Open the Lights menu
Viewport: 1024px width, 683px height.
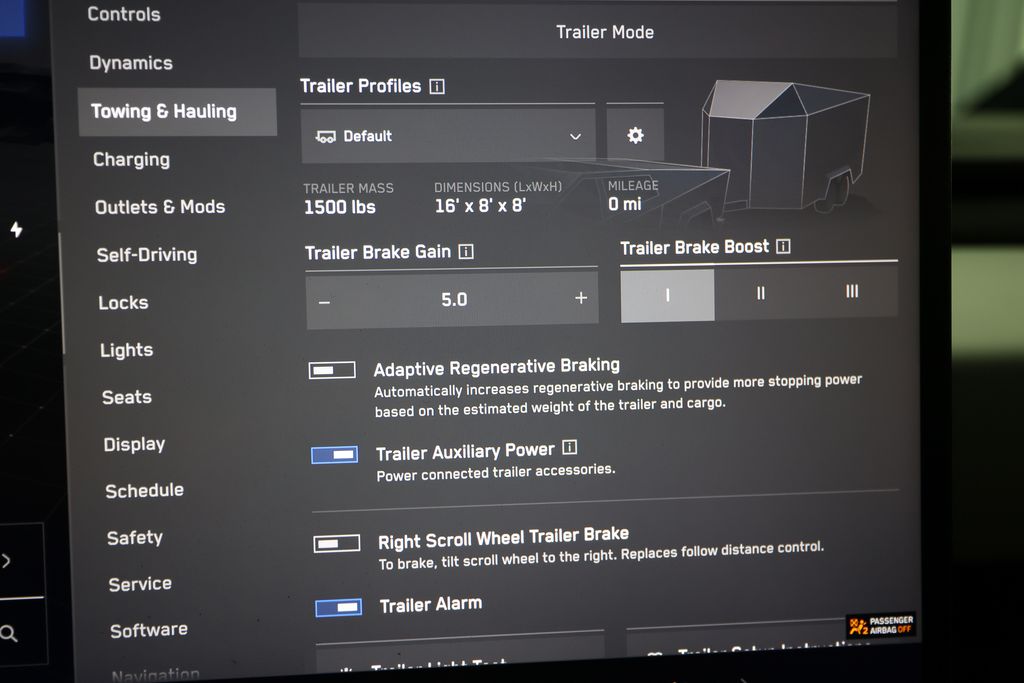tap(127, 350)
